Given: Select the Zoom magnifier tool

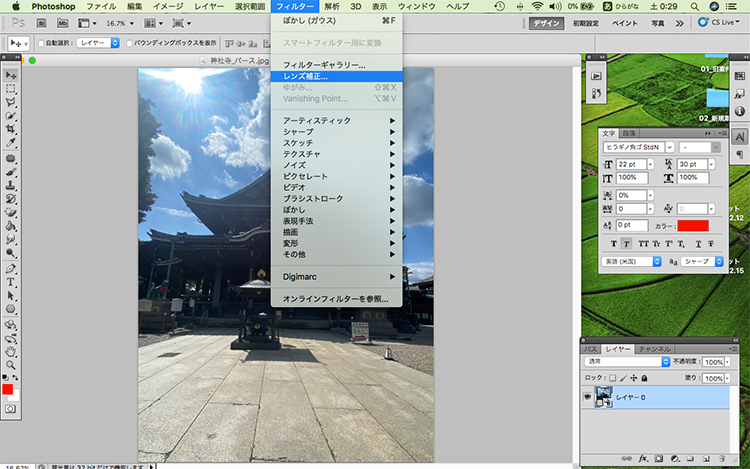Looking at the screenshot, I should coord(11,365).
